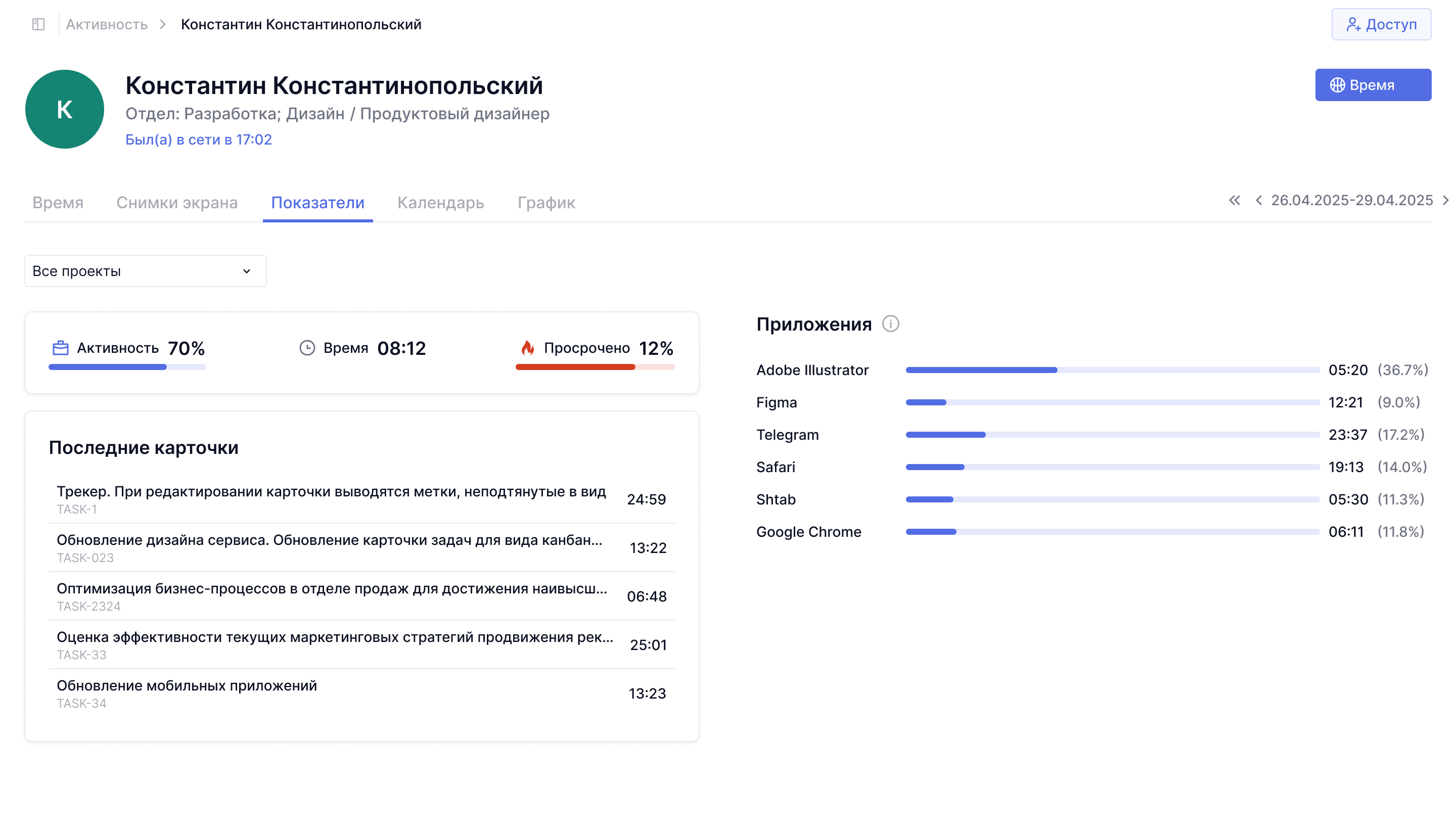Image resolution: width=1456 pixels, height=829 pixels.
Task: Click the Активность 70% progress bar
Action: click(127, 367)
